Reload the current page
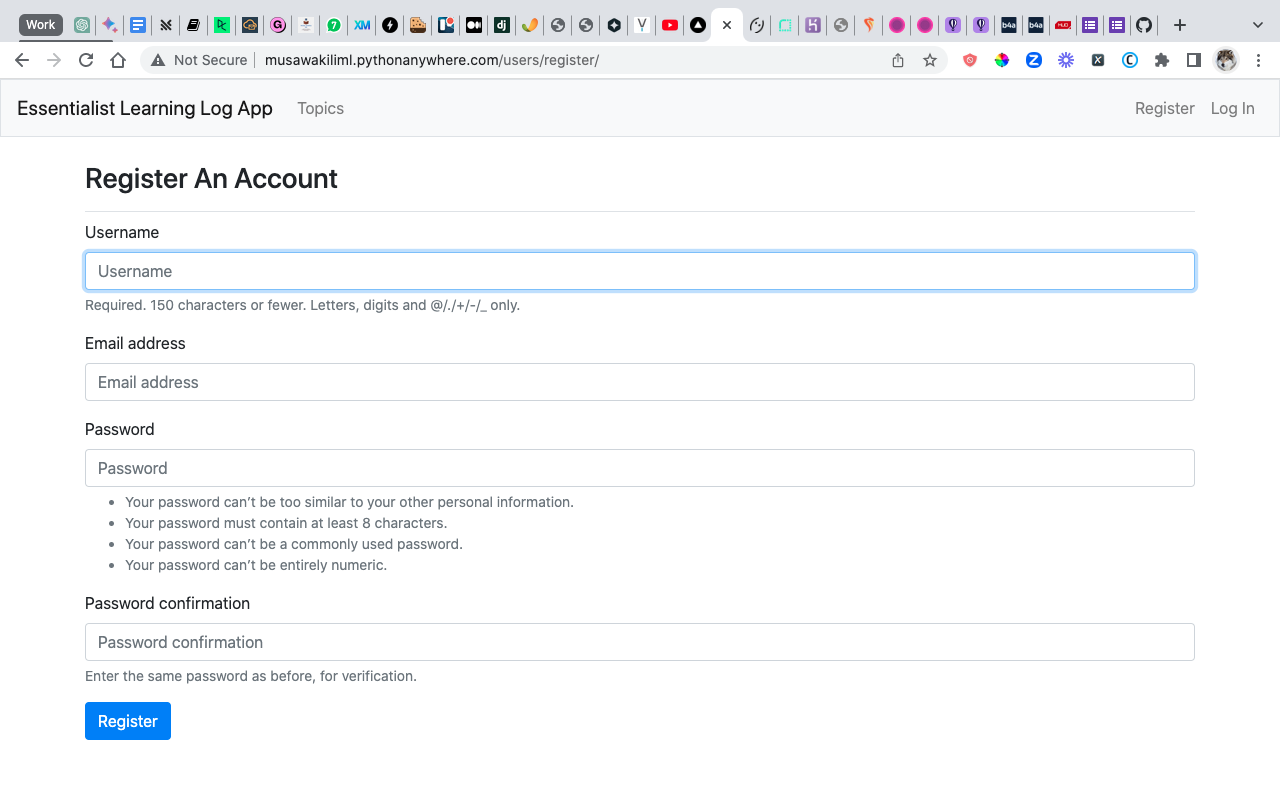 (86, 60)
